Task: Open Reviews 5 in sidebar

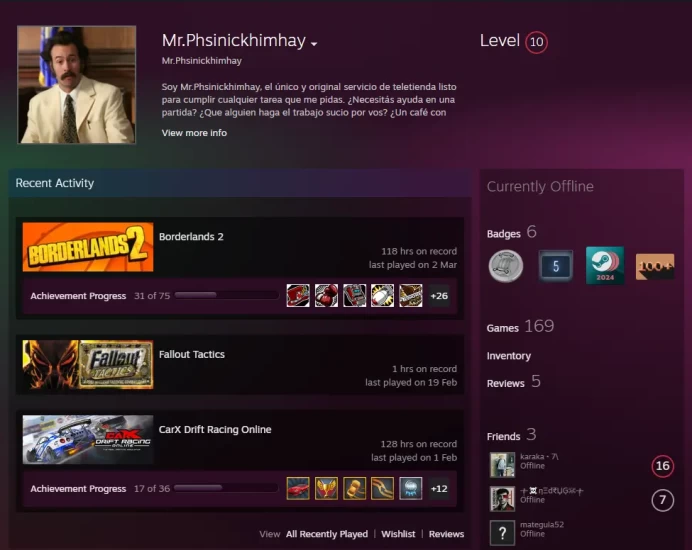Action: coord(513,382)
